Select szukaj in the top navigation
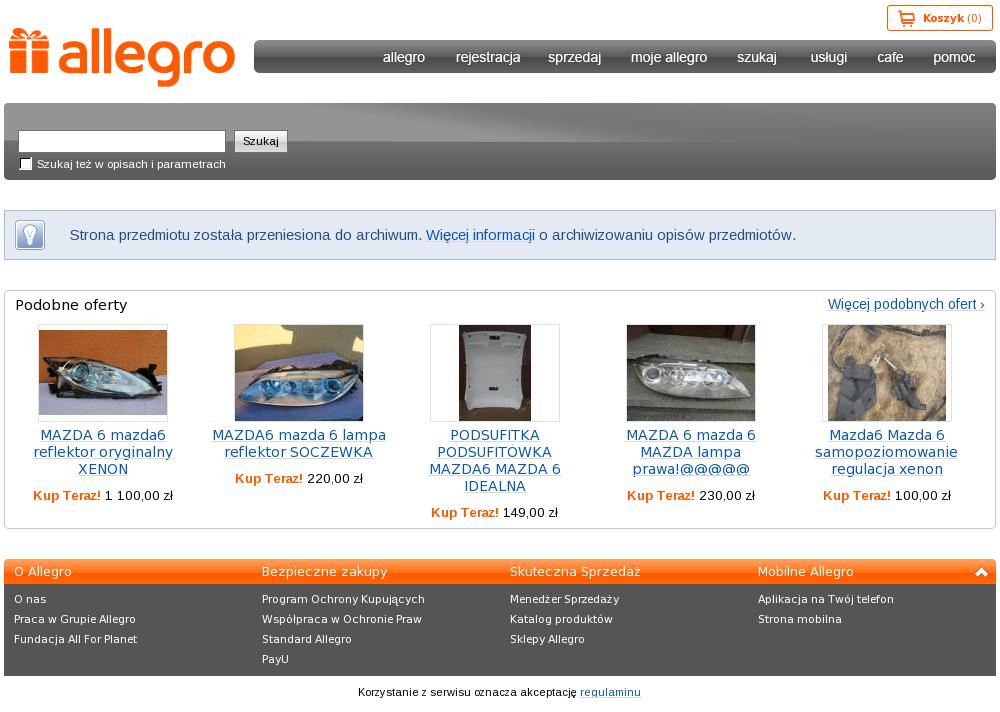Screen dimensions: 1000x712 [x=756, y=57]
